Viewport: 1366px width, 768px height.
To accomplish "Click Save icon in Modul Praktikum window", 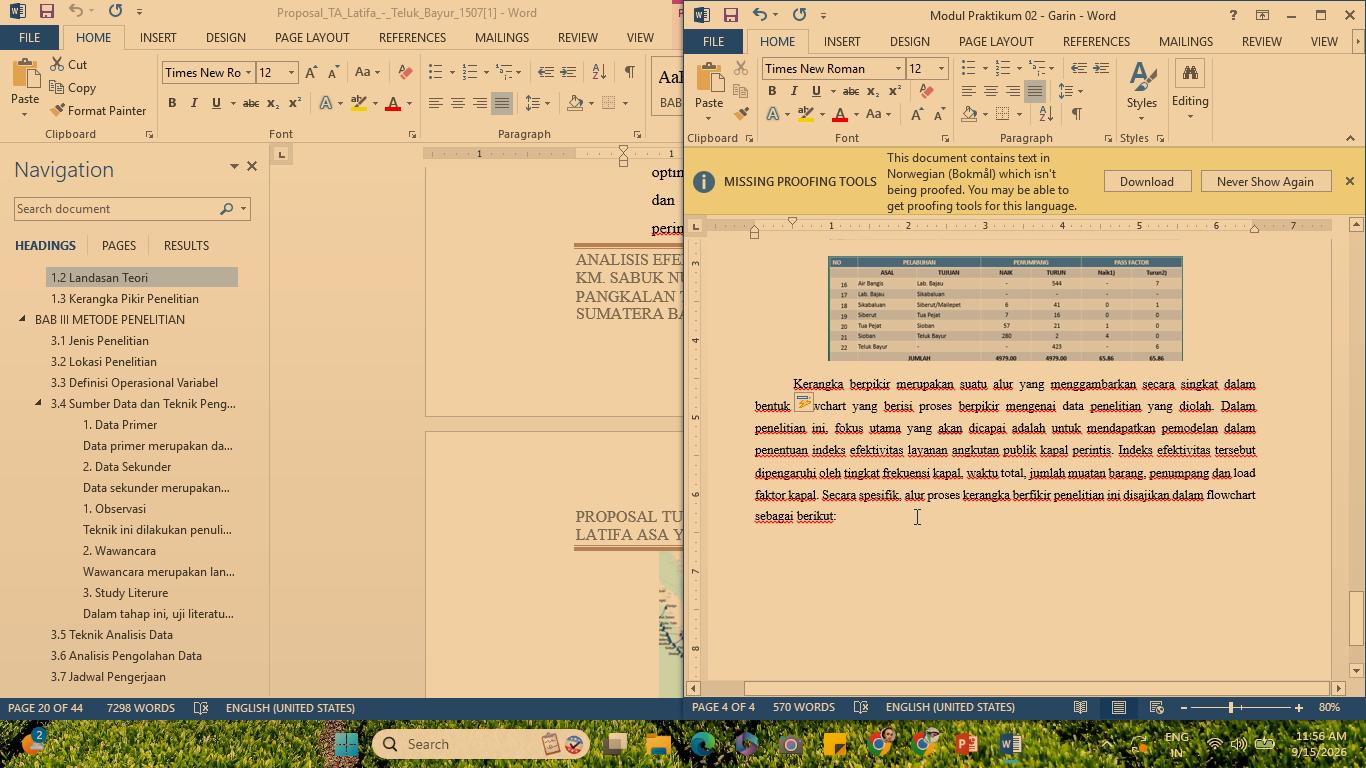I will coord(731,15).
